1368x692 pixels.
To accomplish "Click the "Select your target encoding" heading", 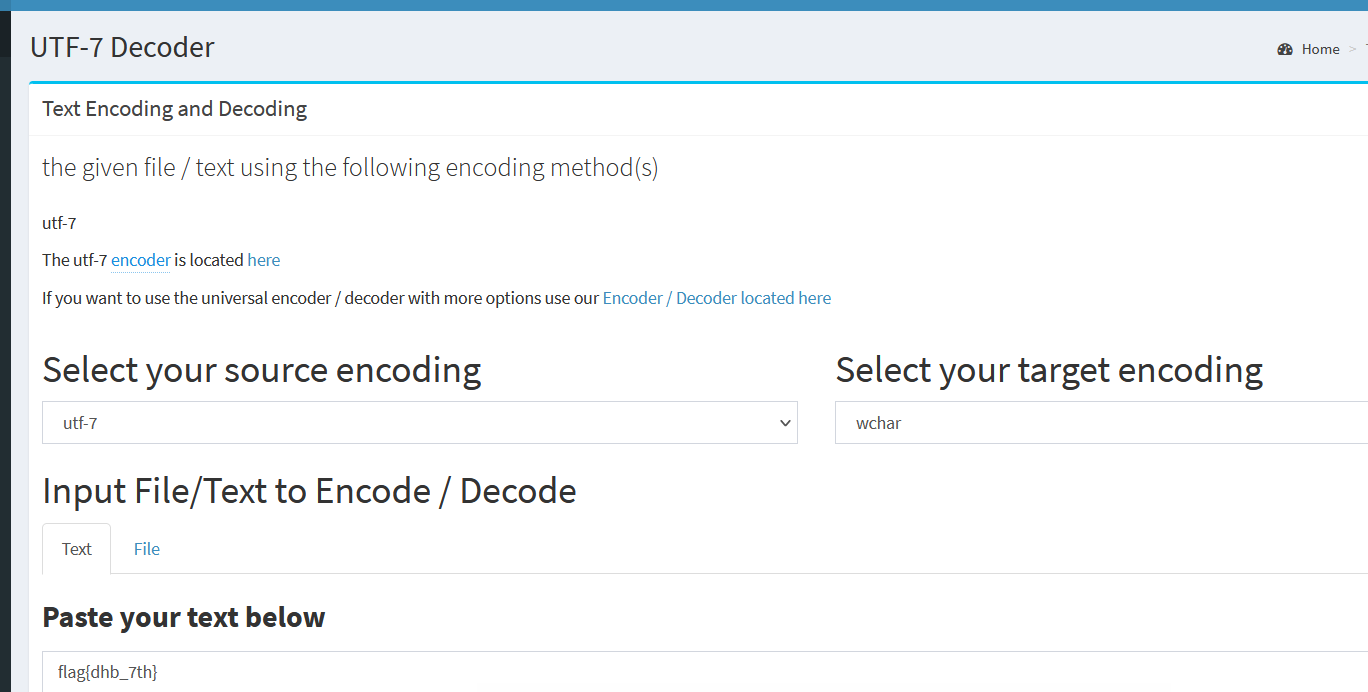I will (x=1049, y=370).
